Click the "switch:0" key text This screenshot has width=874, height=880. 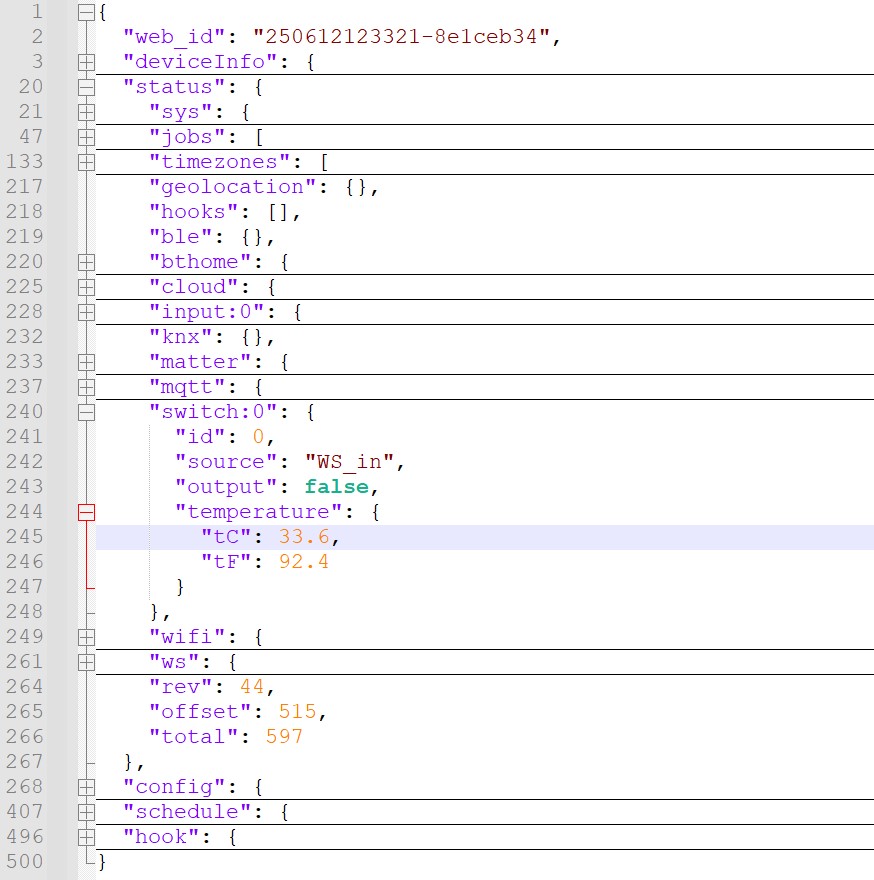pos(213,412)
